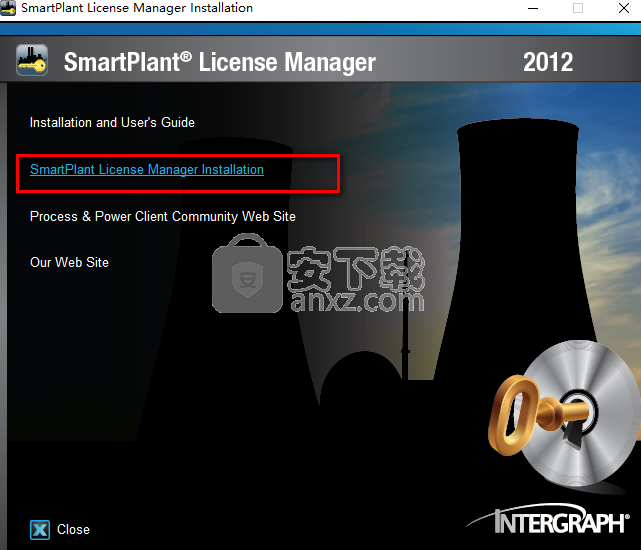Image resolution: width=641 pixels, height=550 pixels.
Task: Click the blue X Close icon
Action: [40, 529]
